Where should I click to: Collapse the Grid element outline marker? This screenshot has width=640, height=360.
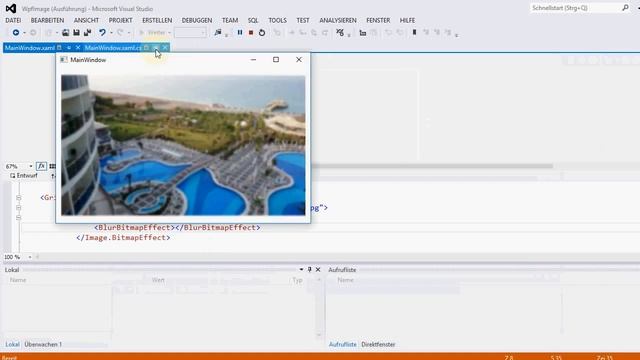[x=19, y=198]
